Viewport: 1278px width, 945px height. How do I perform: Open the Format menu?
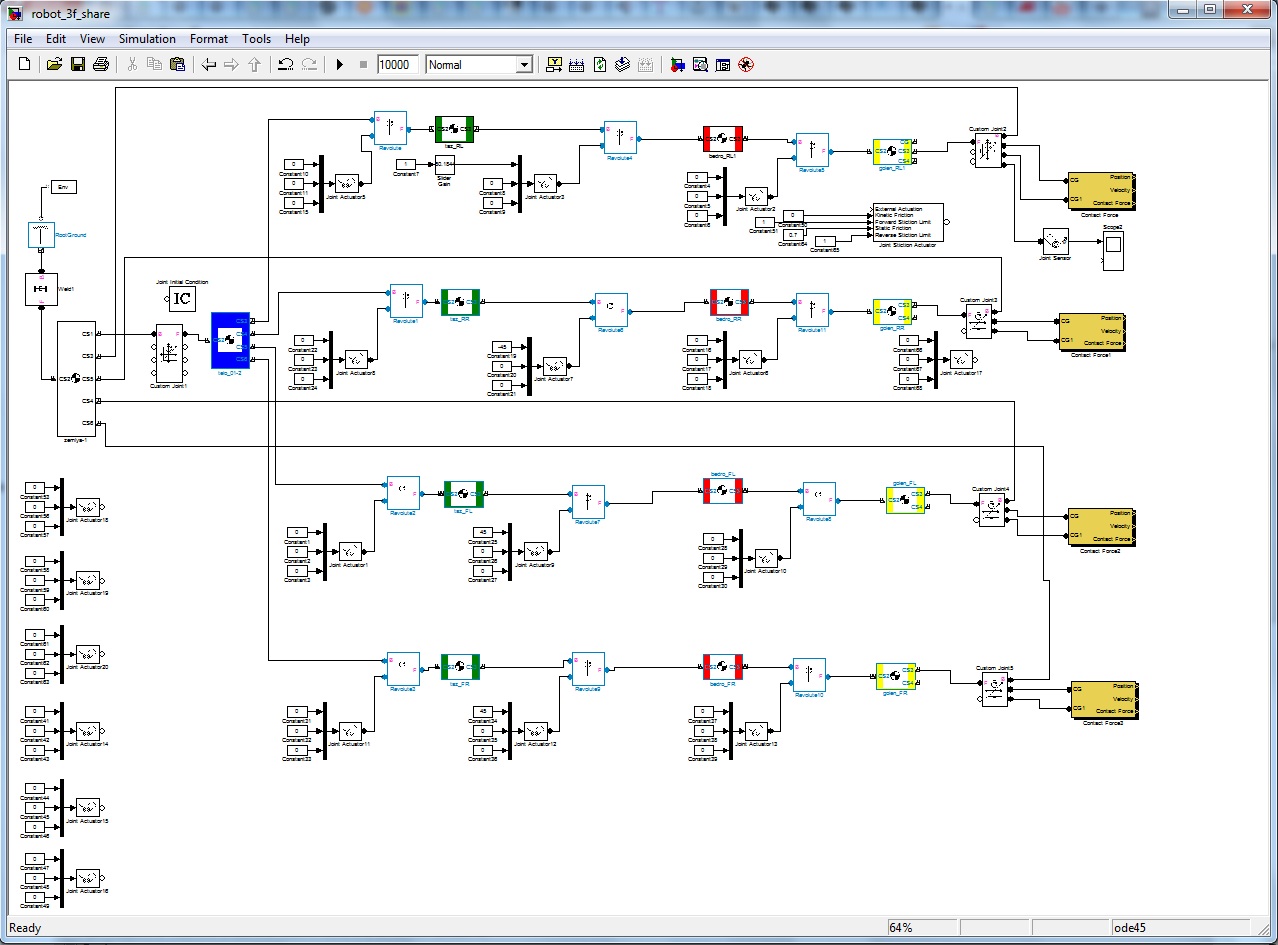pyautogui.click(x=209, y=39)
